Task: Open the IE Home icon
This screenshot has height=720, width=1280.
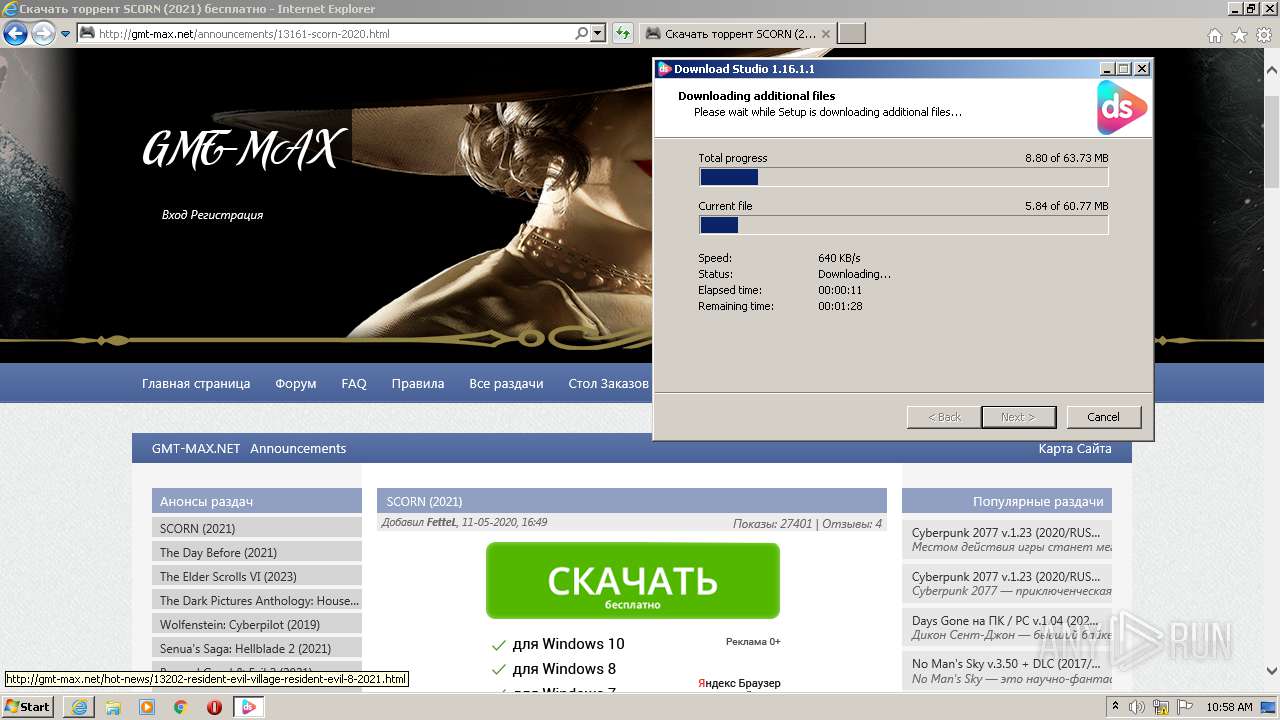Action: click(1214, 35)
